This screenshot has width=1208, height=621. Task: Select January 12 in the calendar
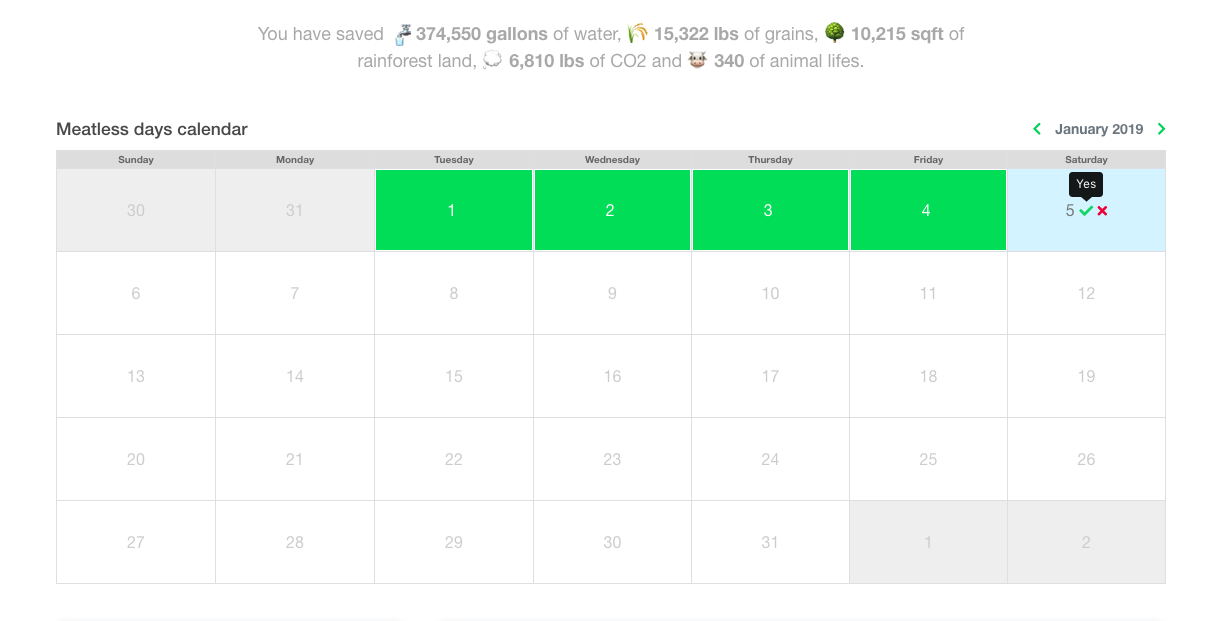(x=1086, y=293)
